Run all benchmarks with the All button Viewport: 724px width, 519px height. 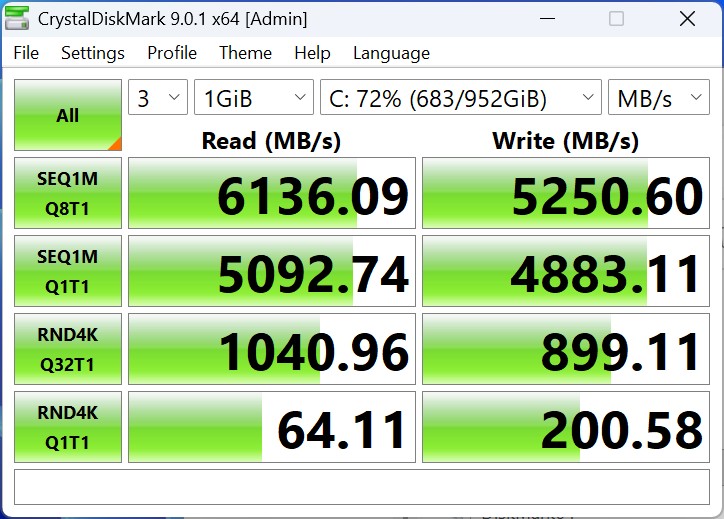point(67,115)
